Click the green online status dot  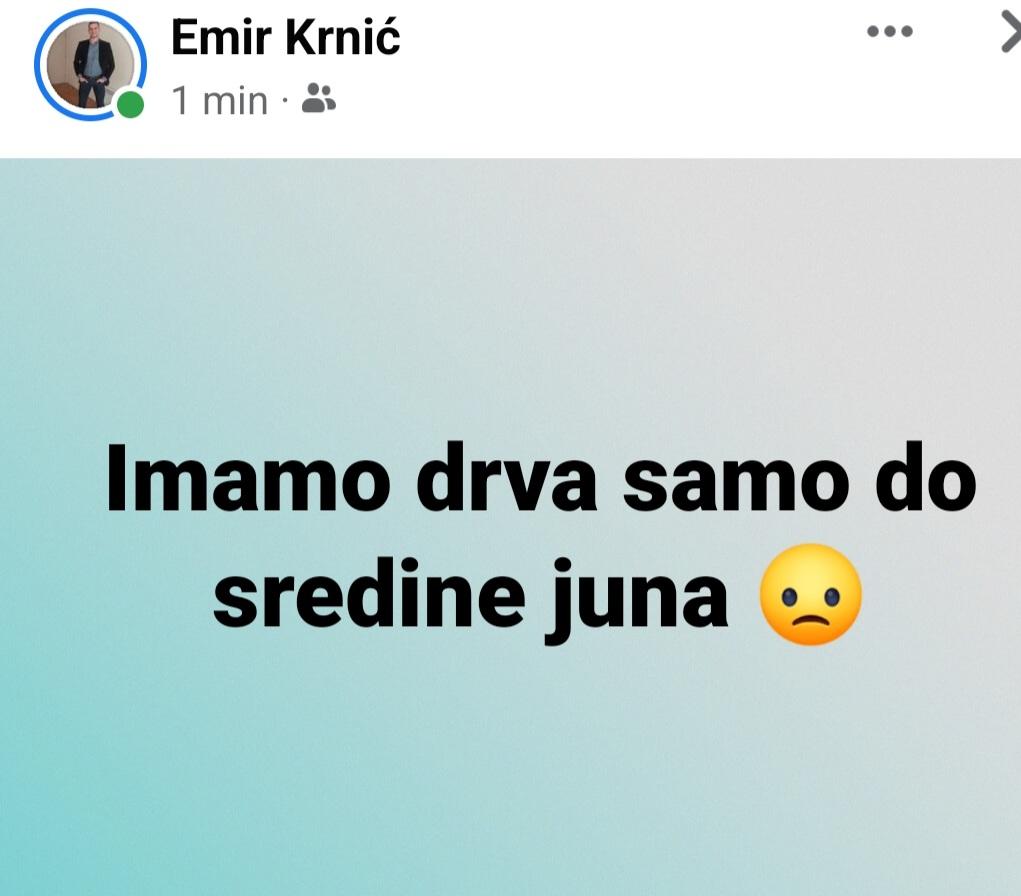pos(130,104)
